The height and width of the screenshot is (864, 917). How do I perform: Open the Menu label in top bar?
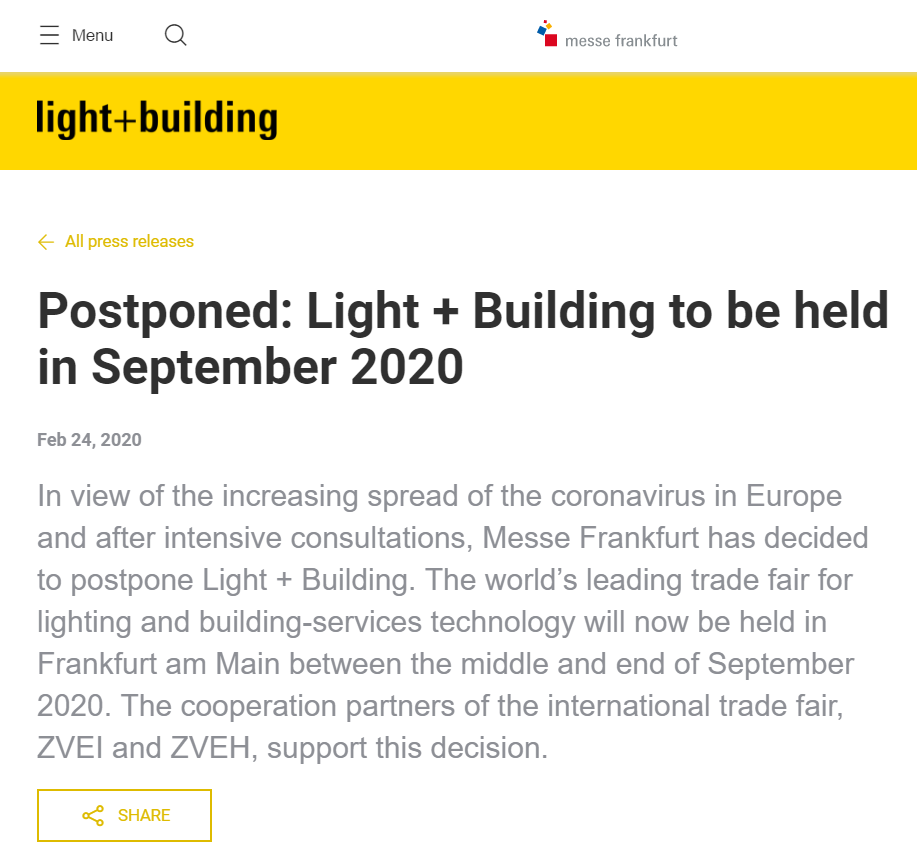[92, 36]
